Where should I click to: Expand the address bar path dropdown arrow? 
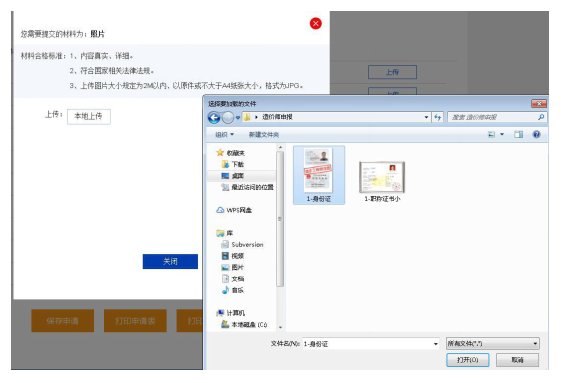coord(426,117)
